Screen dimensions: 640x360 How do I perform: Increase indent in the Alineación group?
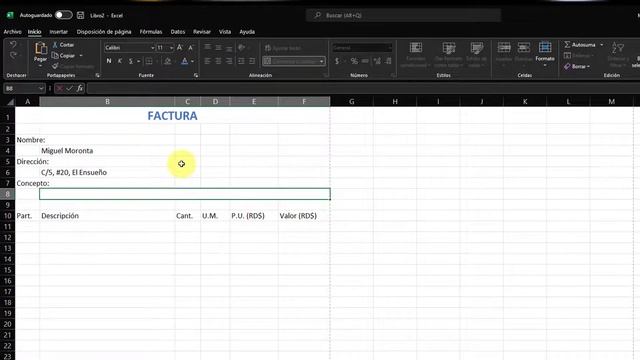252,61
